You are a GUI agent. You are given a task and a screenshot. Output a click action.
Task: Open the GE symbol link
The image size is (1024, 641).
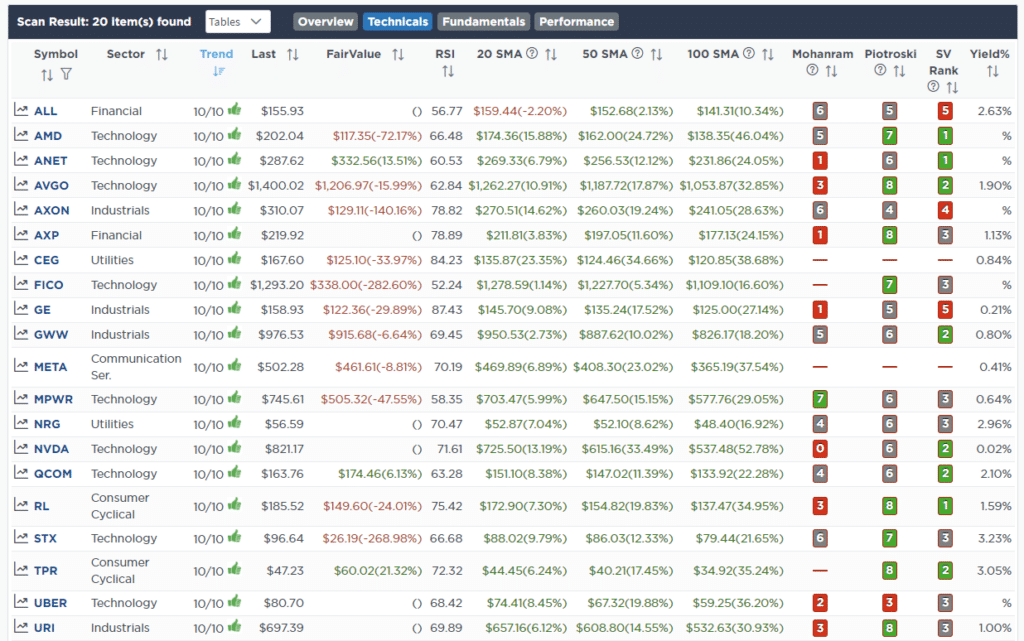point(42,309)
